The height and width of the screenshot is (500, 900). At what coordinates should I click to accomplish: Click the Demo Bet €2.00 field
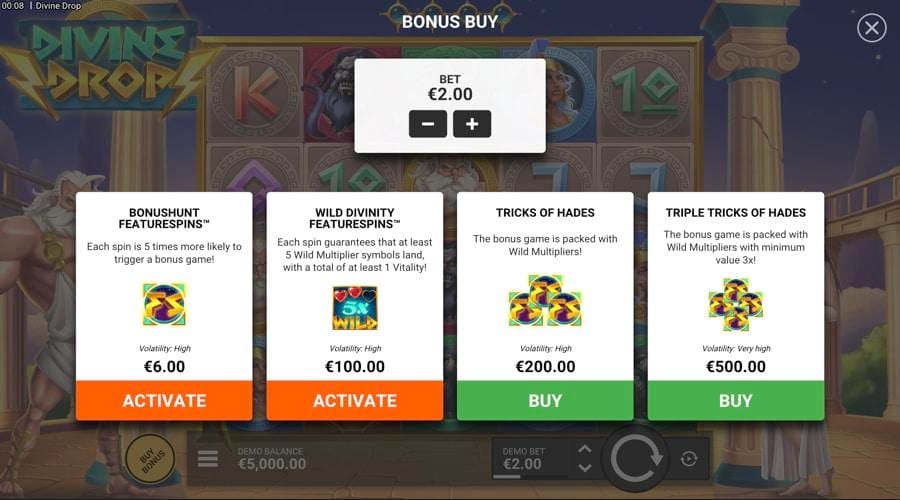point(530,459)
